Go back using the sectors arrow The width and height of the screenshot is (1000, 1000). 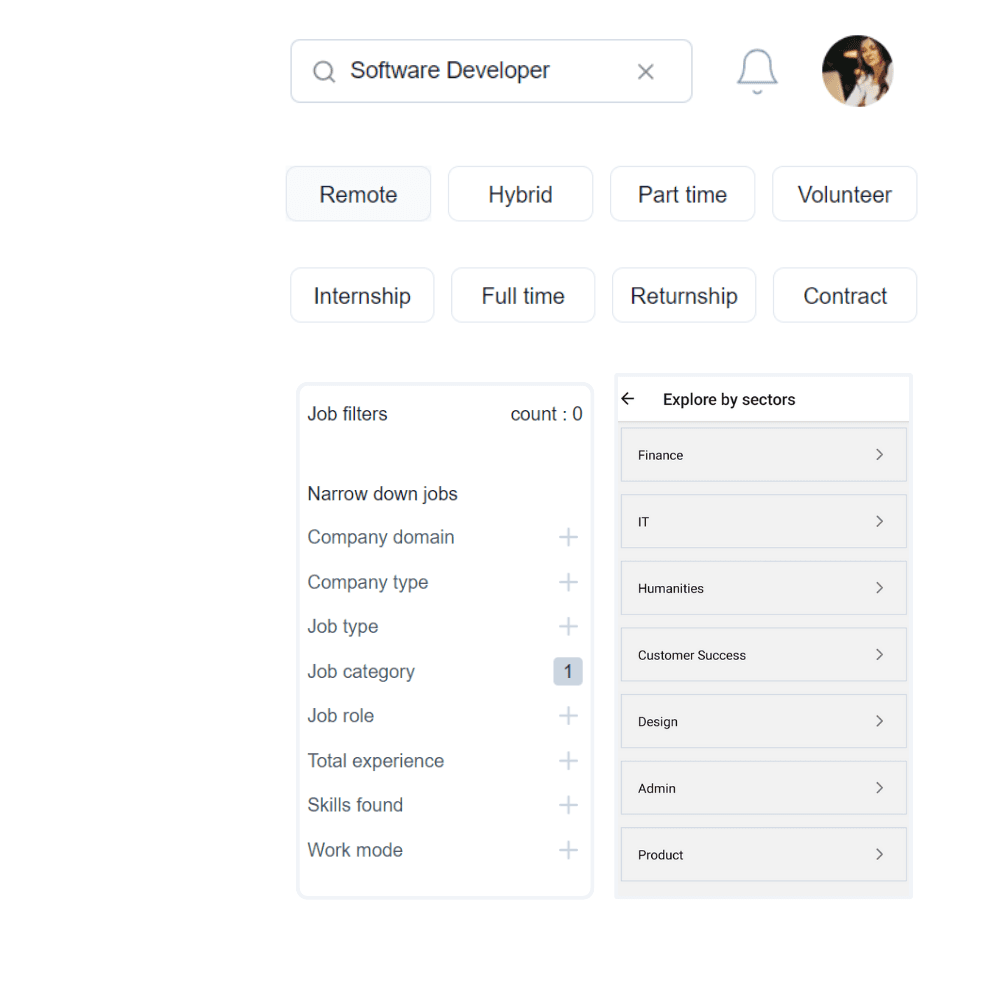(628, 399)
